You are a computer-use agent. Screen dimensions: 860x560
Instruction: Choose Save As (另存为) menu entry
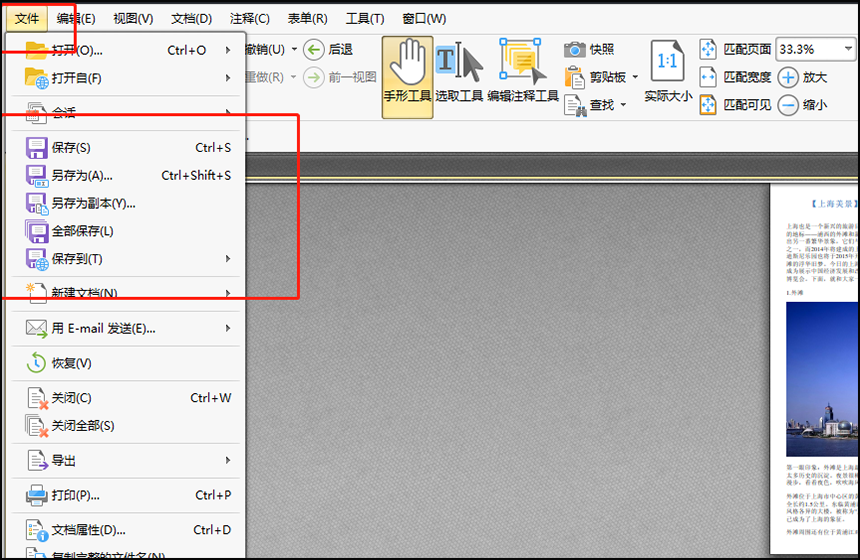pos(82,175)
